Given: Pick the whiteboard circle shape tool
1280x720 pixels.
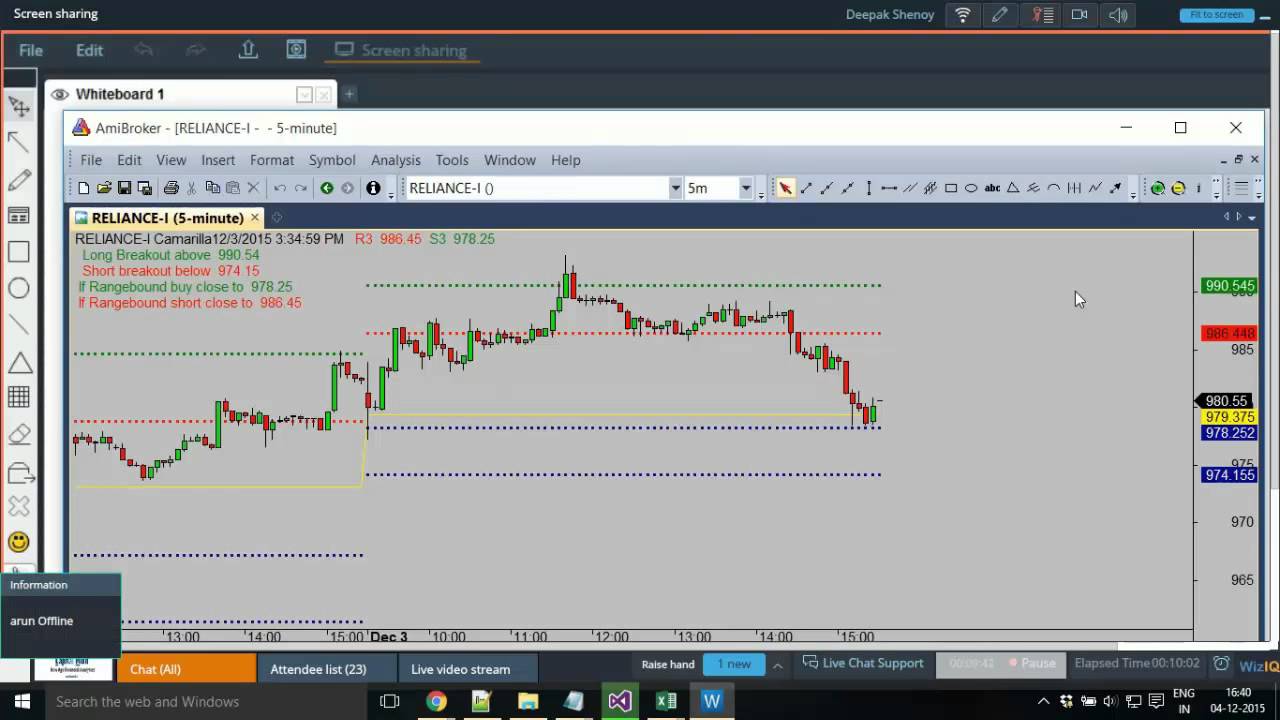Looking at the screenshot, I should (19, 288).
